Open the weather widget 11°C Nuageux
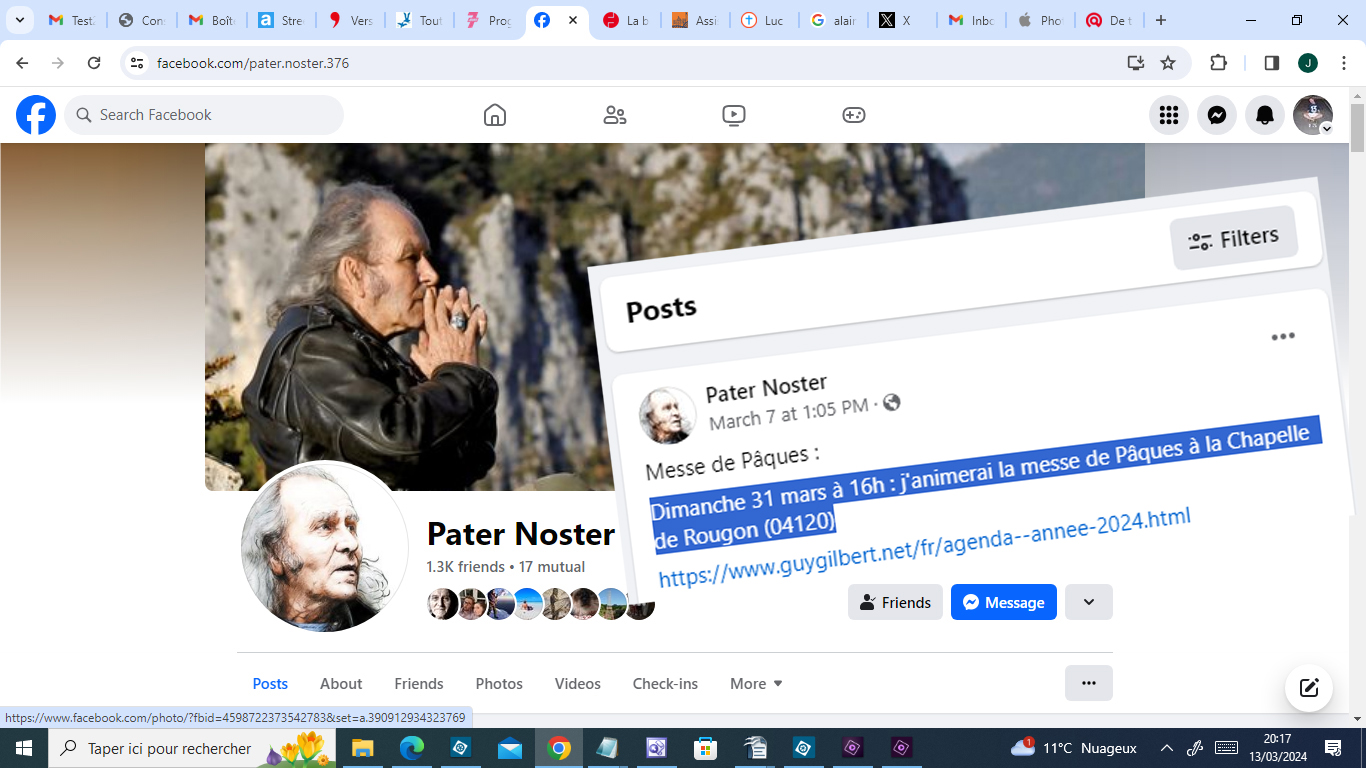The image size is (1366, 768). pyautogui.click(x=1074, y=748)
